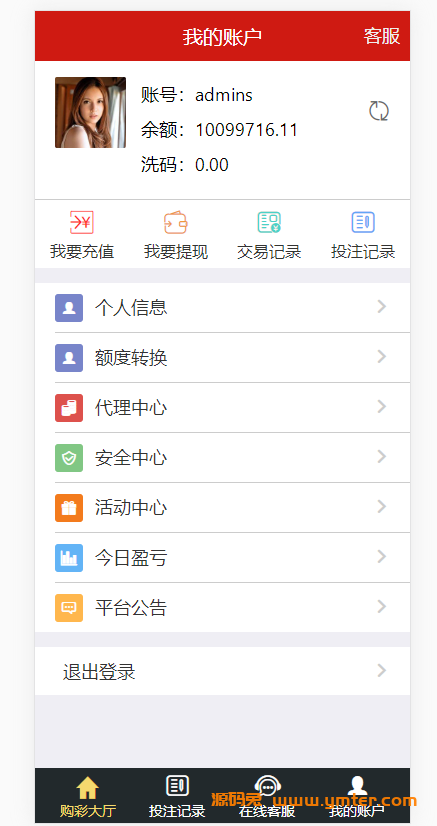Tap the 我要提现 wallet icon

(x=176, y=222)
